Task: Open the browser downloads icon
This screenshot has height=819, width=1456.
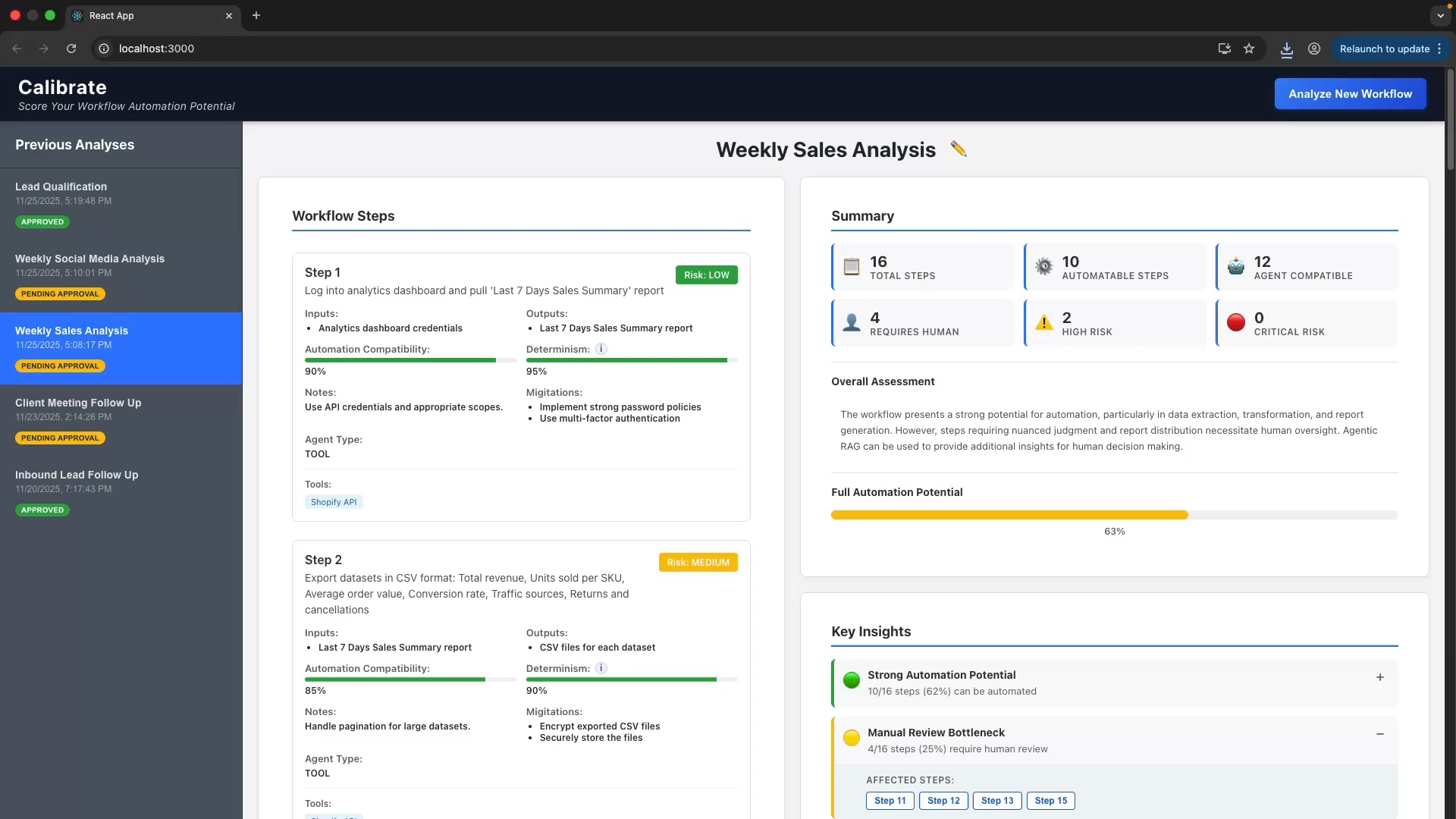Action: click(1287, 49)
